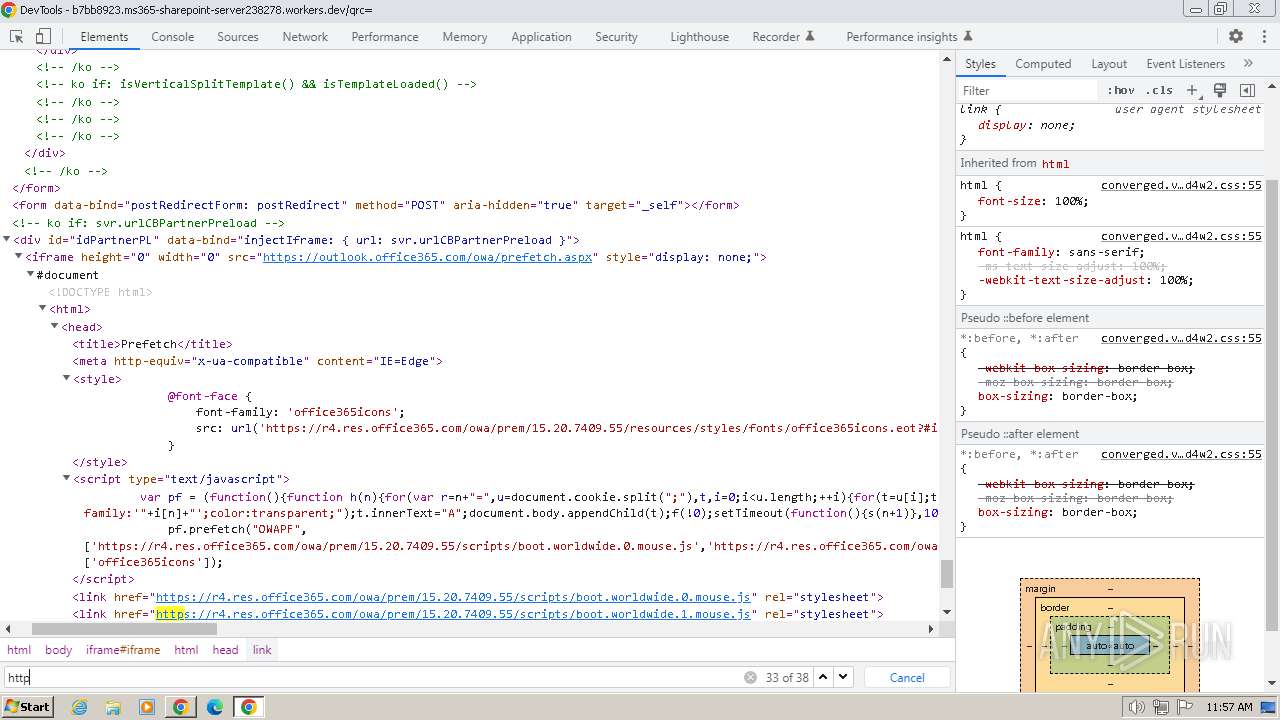
Task: Open Microsoft Edge from taskbar
Action: 215,707
